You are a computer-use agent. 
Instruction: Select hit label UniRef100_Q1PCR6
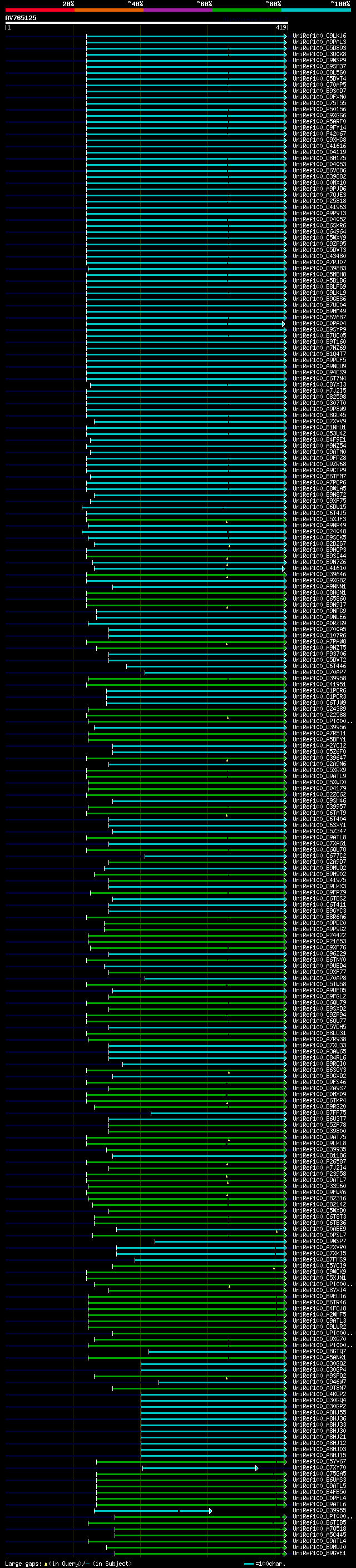pos(319,691)
